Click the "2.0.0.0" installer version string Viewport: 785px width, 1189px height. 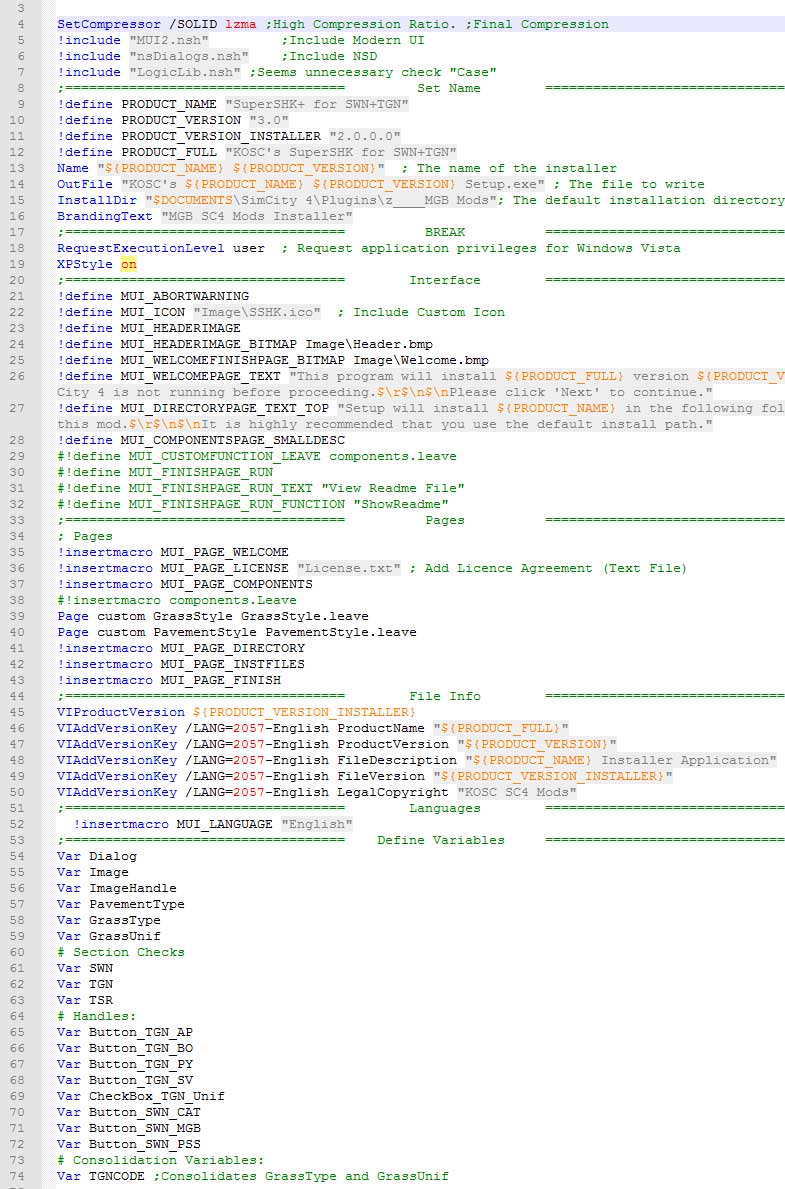tap(364, 136)
